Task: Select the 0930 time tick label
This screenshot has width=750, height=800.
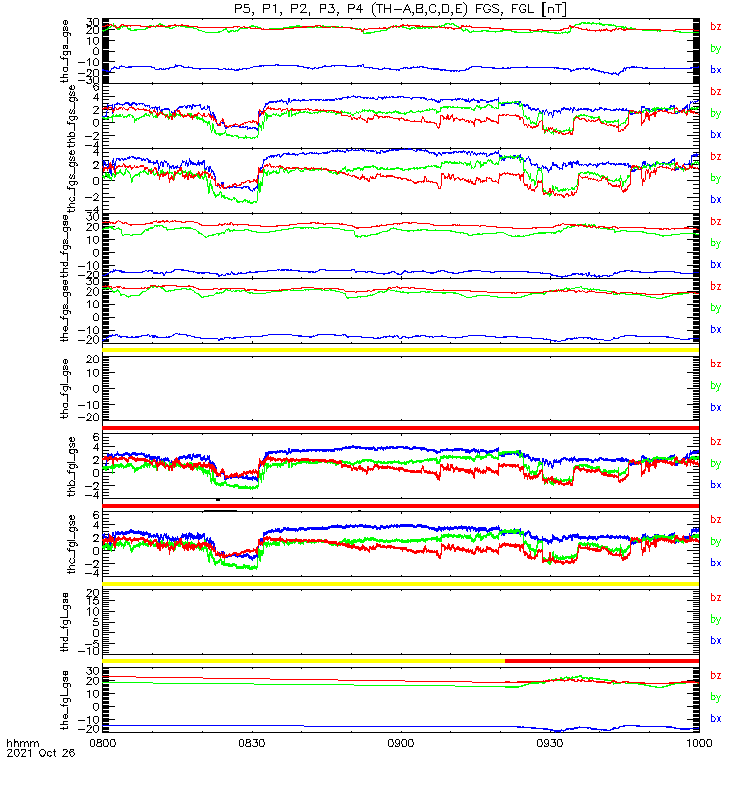Action: click(549, 743)
